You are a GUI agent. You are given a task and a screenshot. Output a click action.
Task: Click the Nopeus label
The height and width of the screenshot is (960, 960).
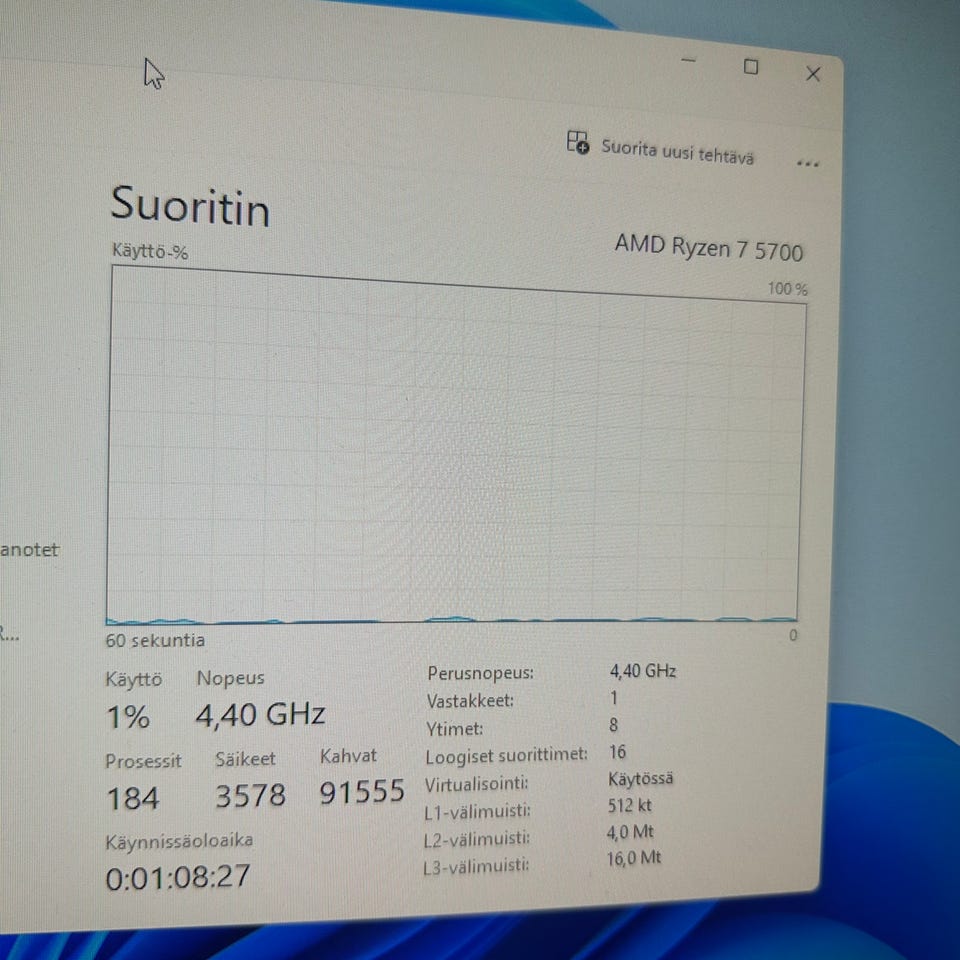[230, 678]
